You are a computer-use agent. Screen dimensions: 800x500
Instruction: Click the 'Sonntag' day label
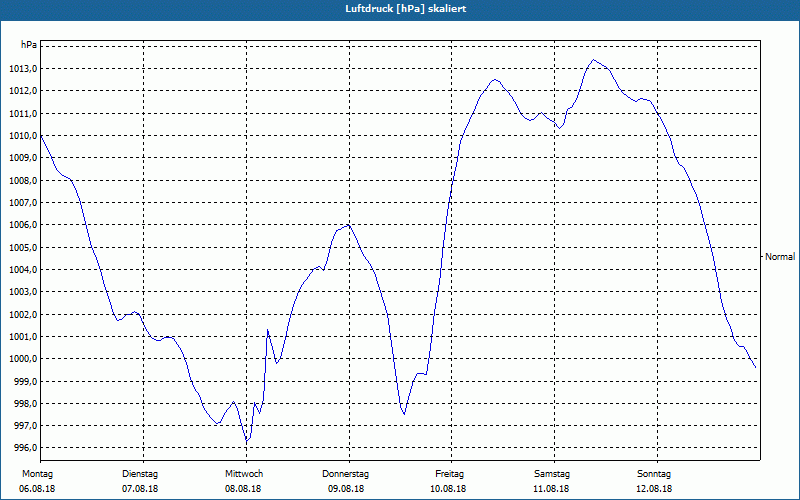654,474
